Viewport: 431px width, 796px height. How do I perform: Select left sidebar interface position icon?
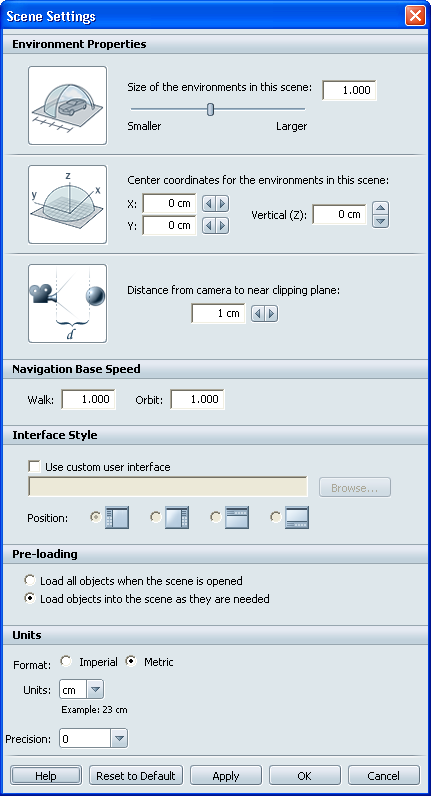pos(117,518)
